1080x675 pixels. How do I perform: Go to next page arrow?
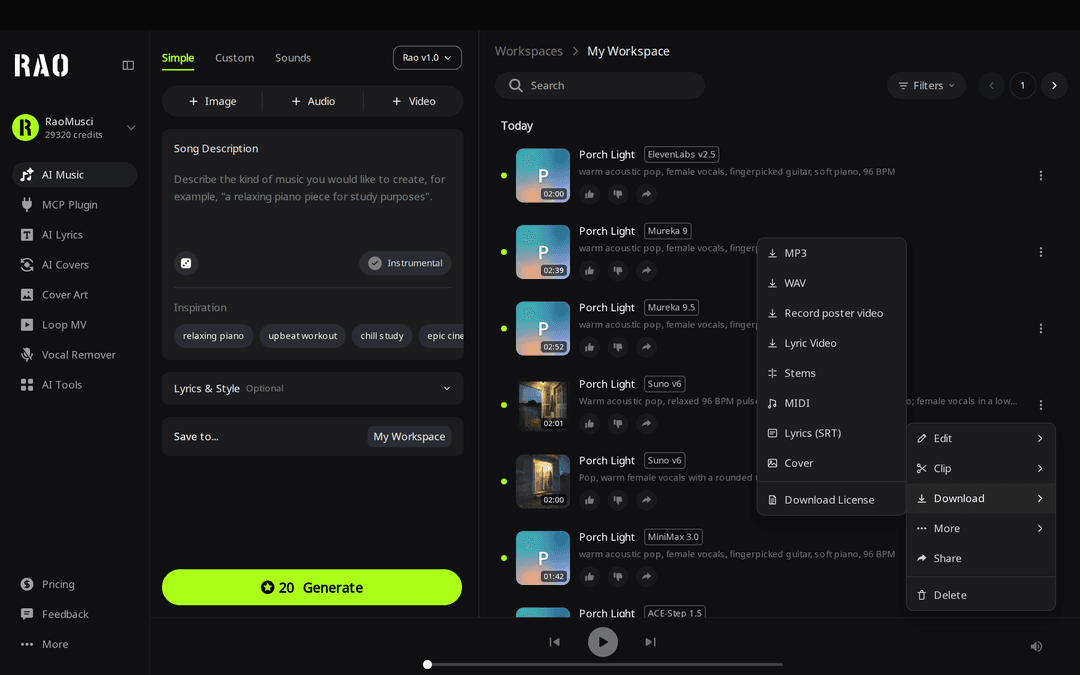tap(1054, 85)
